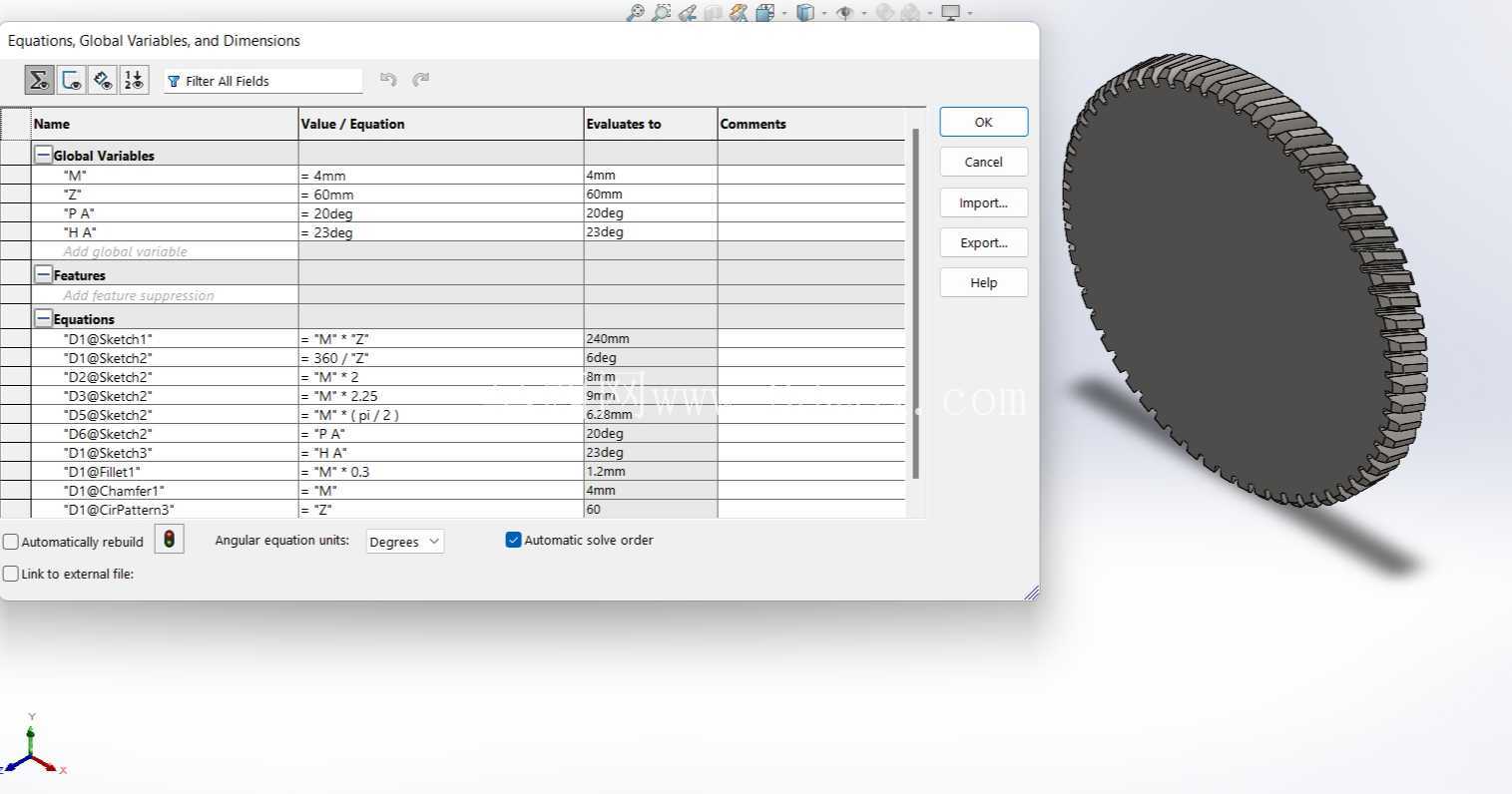Open the View Settings dropdown arrow
The image size is (1512, 794).
(970, 13)
